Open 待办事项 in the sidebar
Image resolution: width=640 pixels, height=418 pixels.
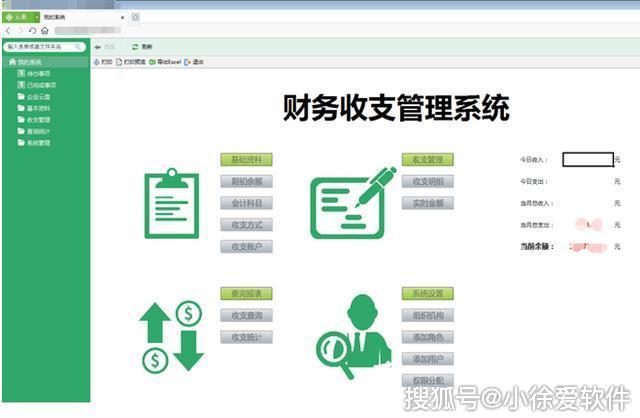point(34,73)
